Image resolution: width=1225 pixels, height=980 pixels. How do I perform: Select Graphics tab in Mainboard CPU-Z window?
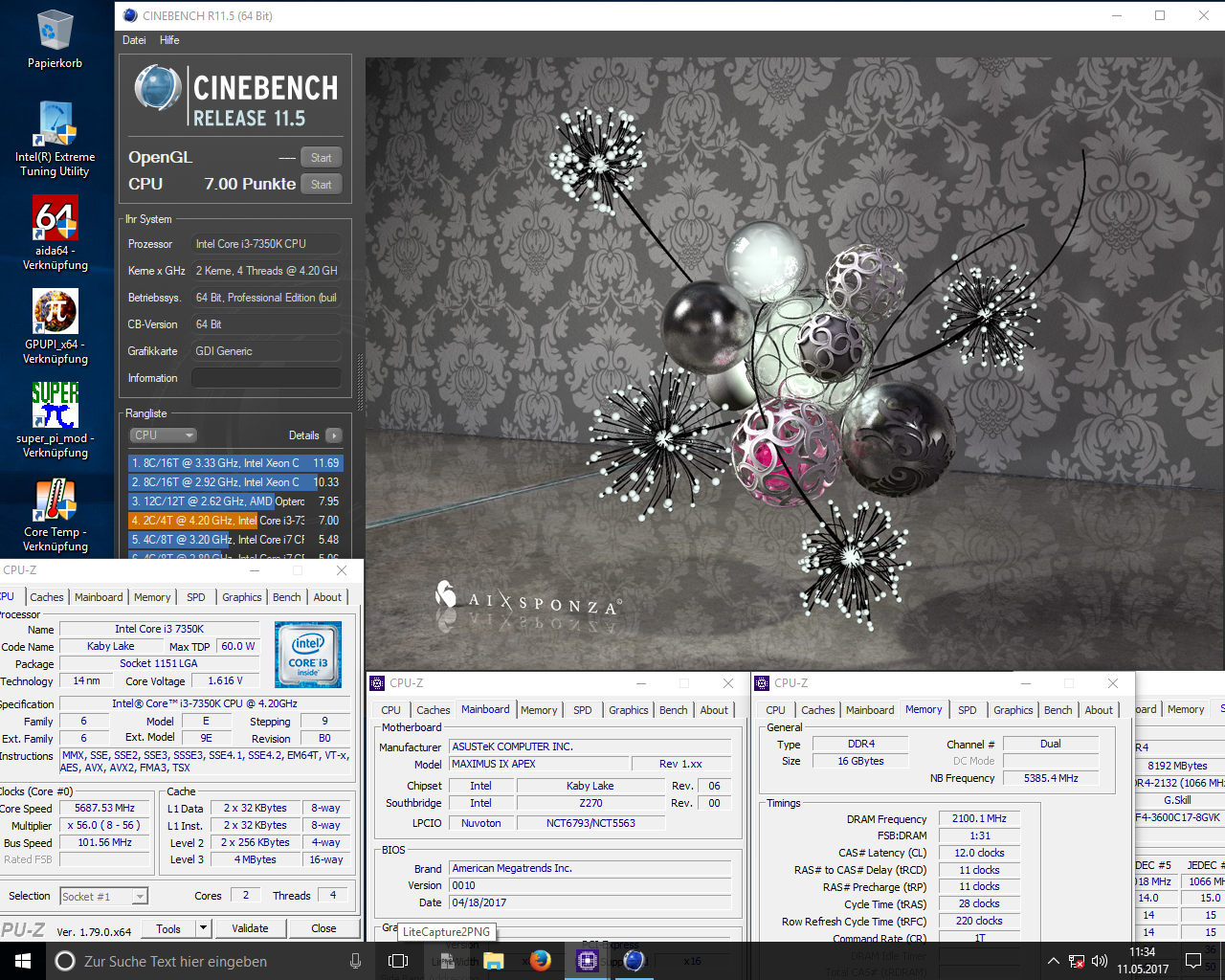(x=629, y=710)
